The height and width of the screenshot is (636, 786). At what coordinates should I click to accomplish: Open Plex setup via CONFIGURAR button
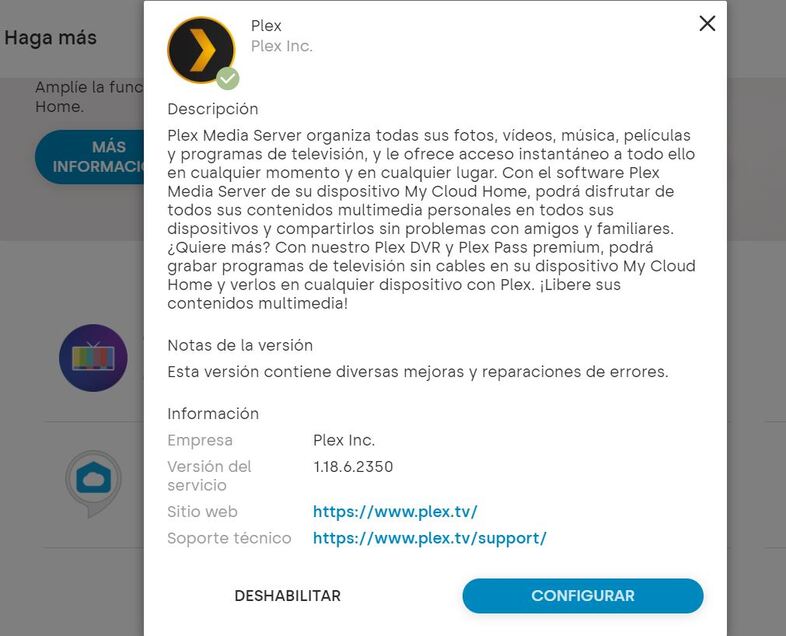(582, 595)
